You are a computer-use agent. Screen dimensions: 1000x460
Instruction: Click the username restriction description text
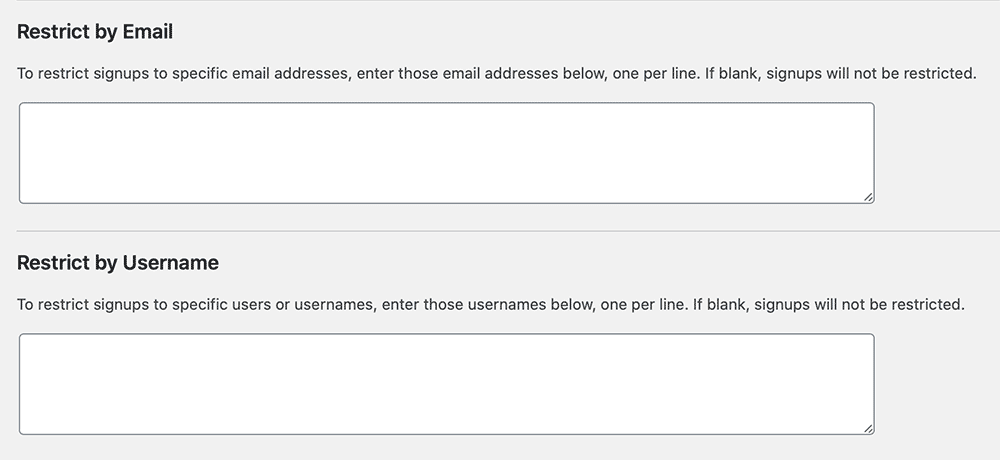[490, 305]
